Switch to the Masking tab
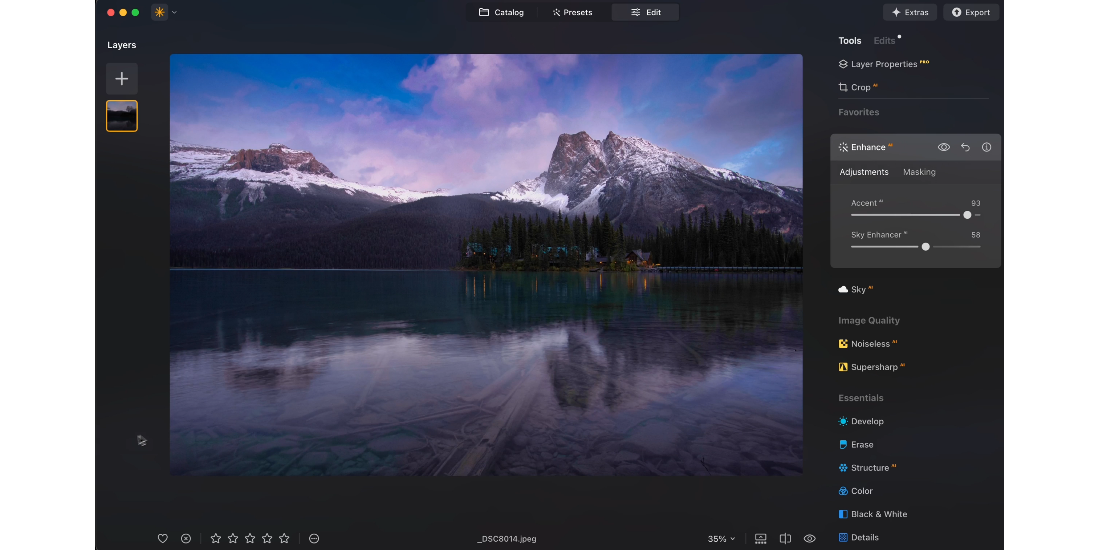The width and height of the screenshot is (1100, 550). pos(919,172)
